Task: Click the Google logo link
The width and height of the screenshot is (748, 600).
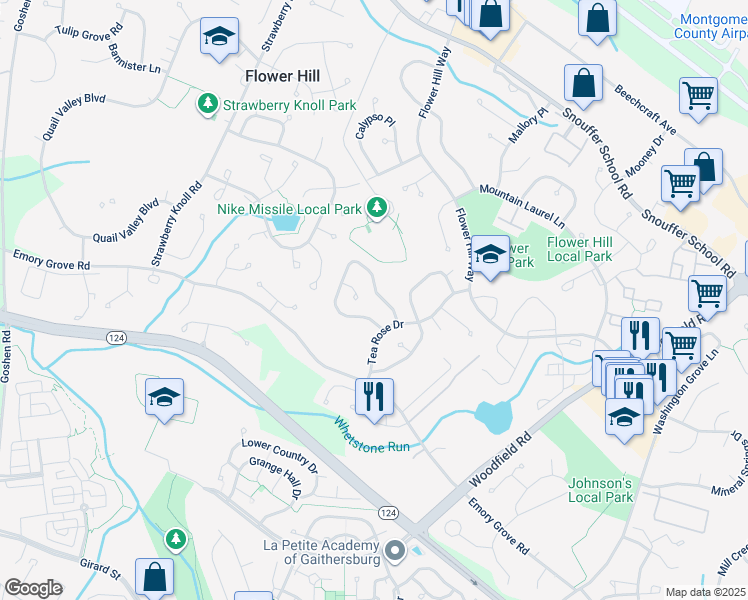Action: pos(33,588)
